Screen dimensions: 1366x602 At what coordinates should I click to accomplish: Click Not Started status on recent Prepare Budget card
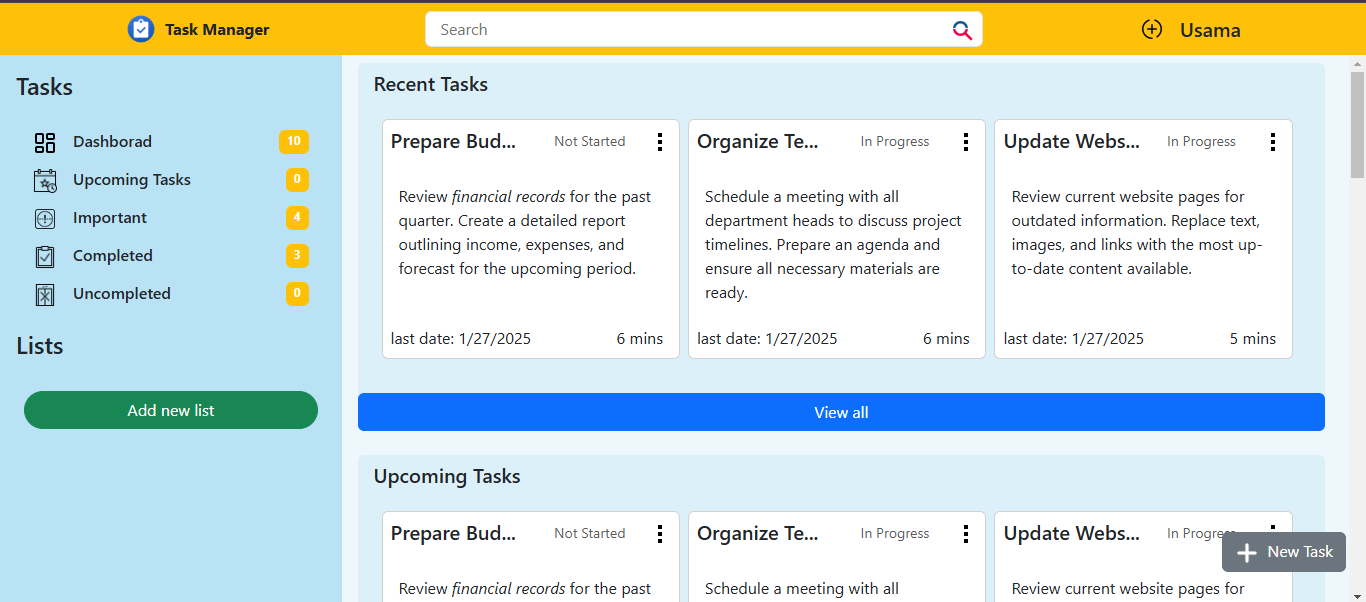tap(590, 142)
